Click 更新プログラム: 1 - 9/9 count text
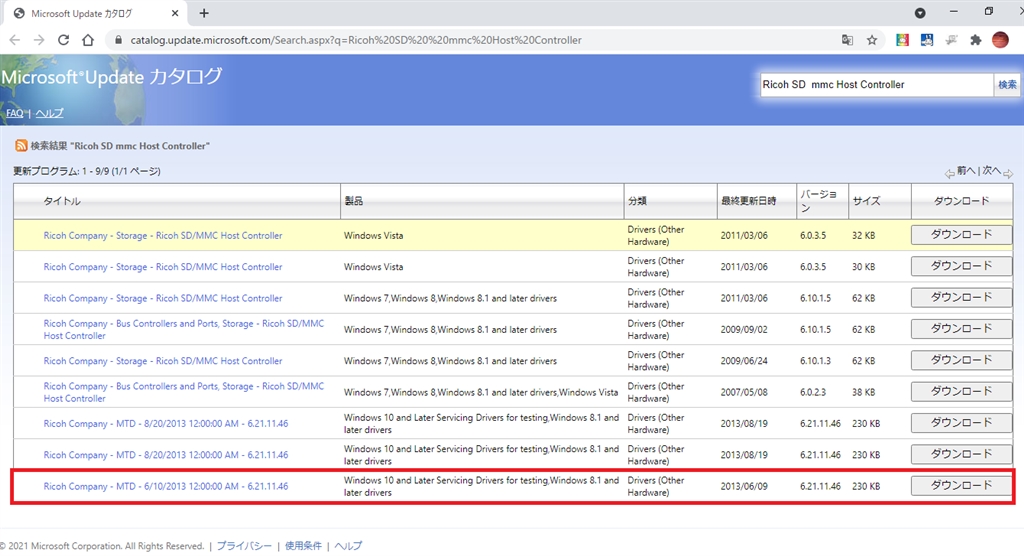The height and width of the screenshot is (556, 1024). 87,171
